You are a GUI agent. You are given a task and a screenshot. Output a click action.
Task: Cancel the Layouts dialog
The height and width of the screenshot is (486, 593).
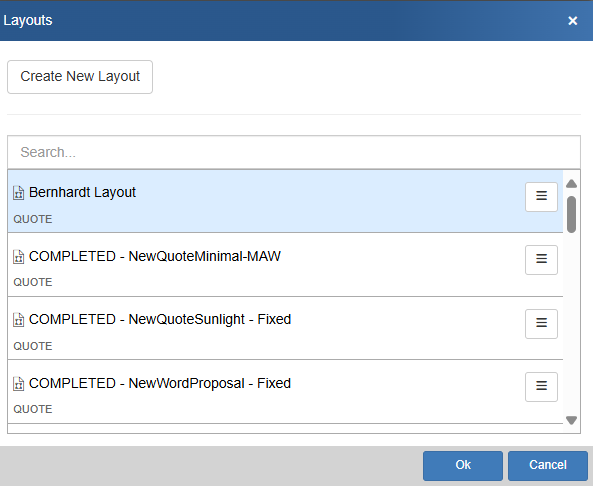click(548, 465)
